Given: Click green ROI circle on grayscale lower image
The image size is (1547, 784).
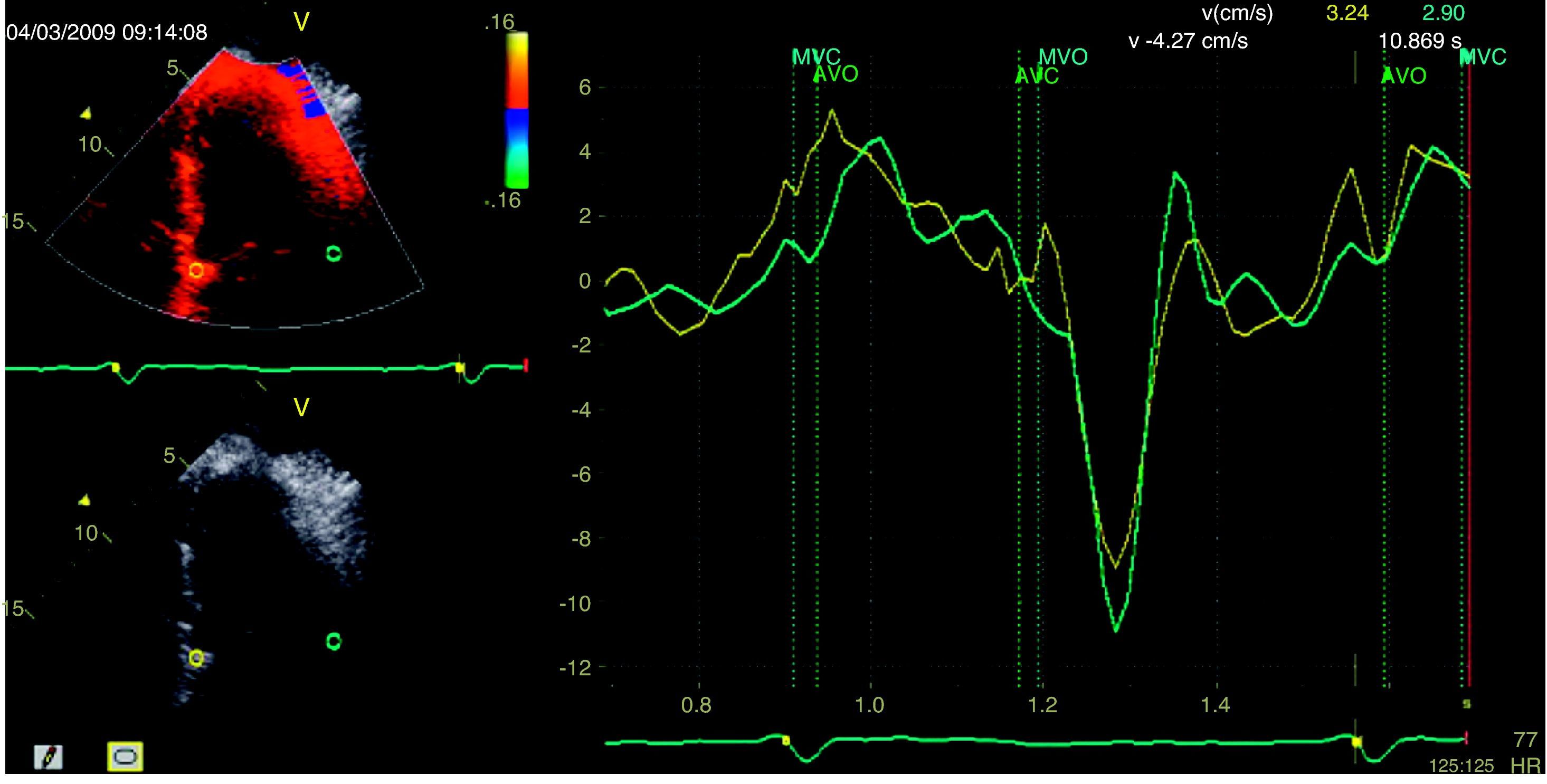Looking at the screenshot, I should [x=333, y=641].
